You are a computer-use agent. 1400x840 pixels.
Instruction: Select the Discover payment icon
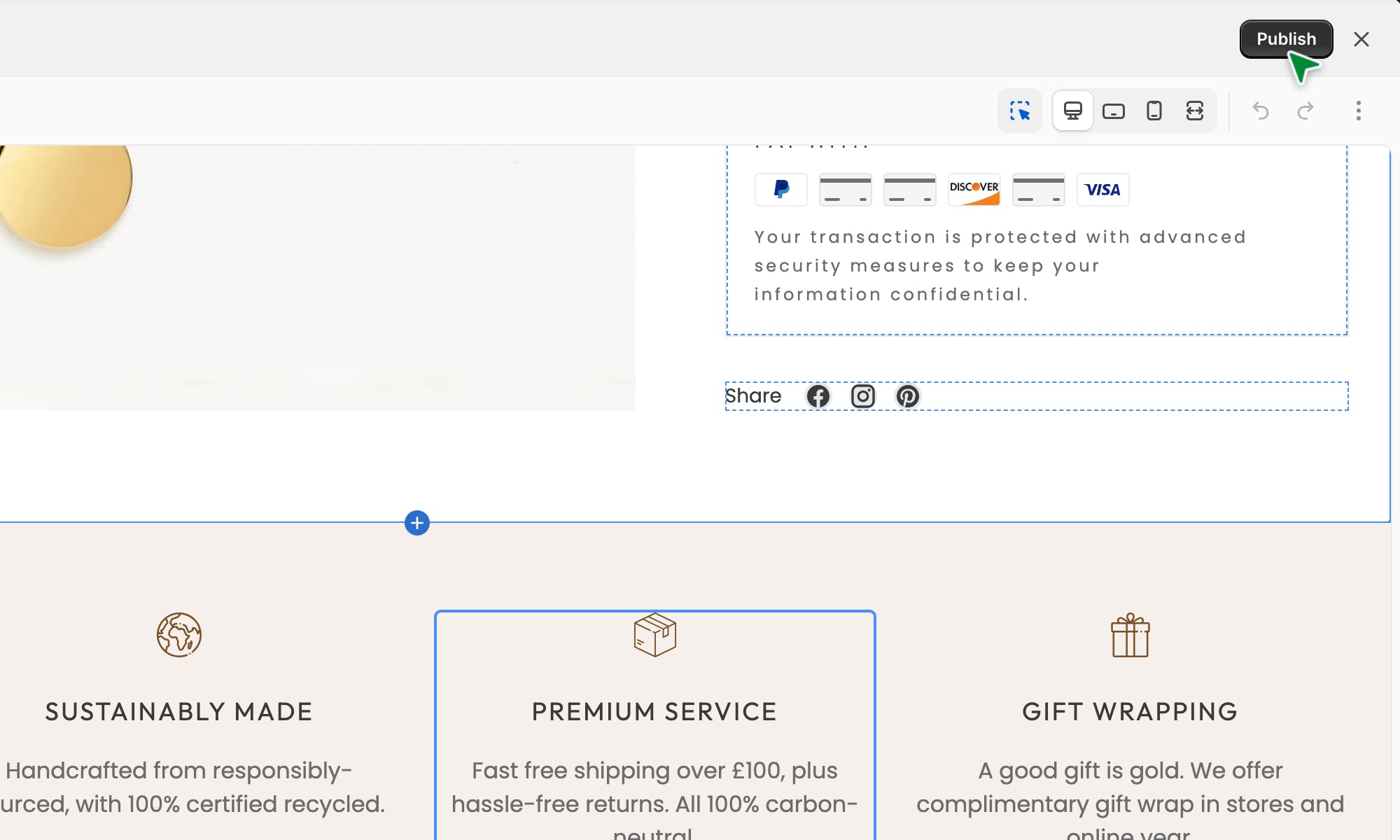tap(974, 190)
